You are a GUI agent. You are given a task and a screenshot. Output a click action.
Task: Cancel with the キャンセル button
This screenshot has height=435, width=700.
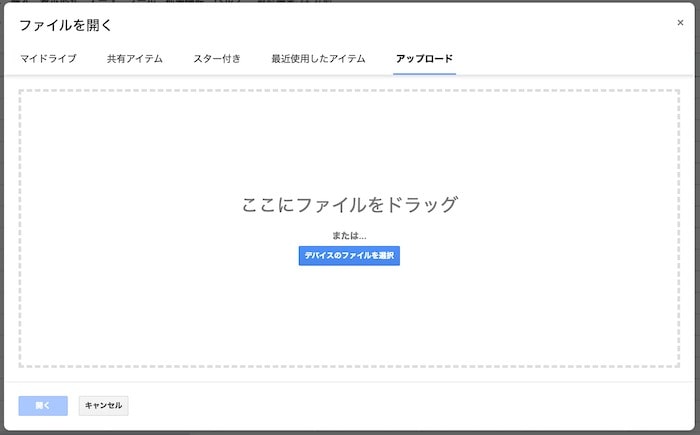click(x=104, y=406)
